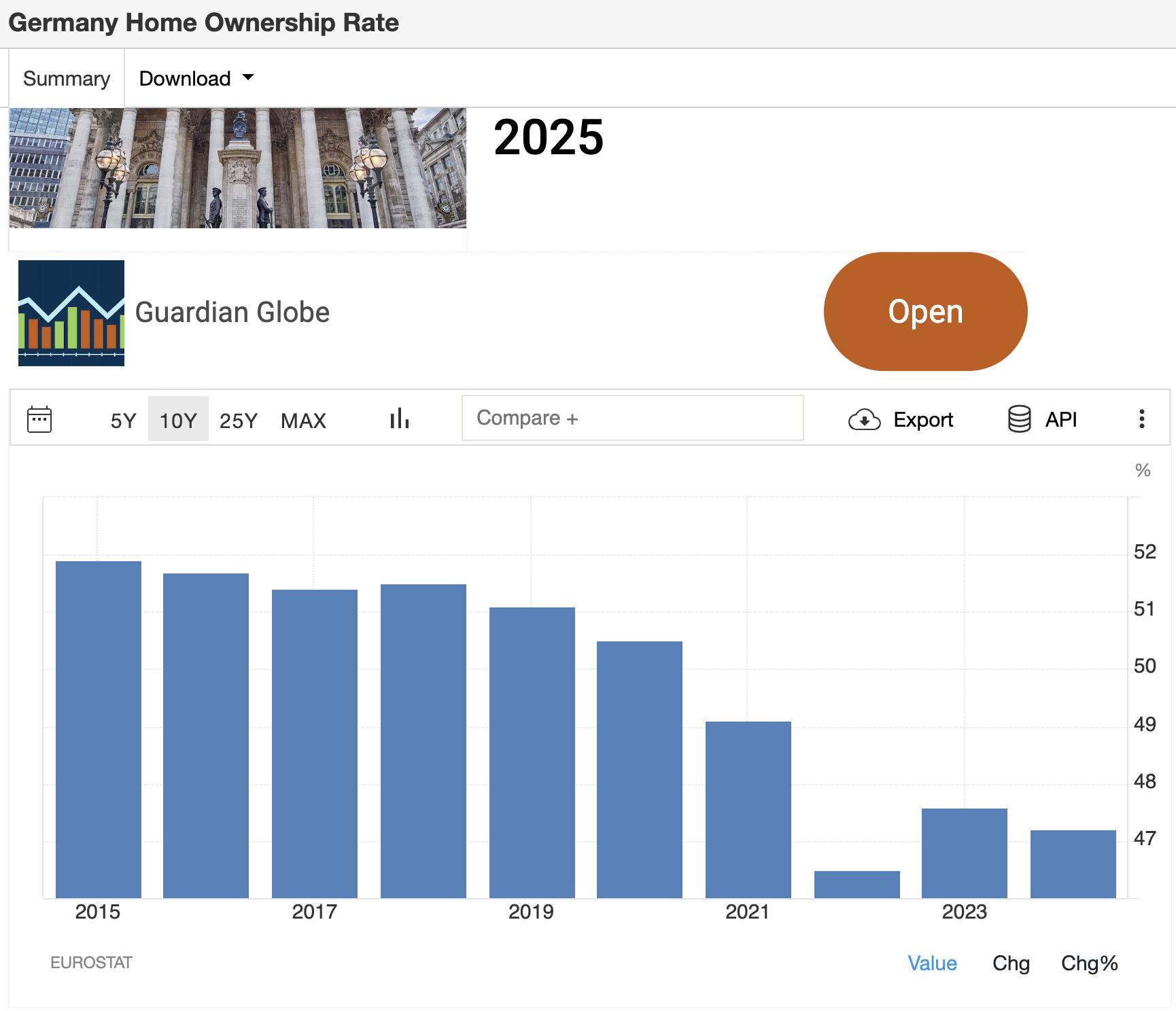Viewport: 1176px width, 1011px height.
Task: Click the bar chart type icon
Action: pos(400,419)
